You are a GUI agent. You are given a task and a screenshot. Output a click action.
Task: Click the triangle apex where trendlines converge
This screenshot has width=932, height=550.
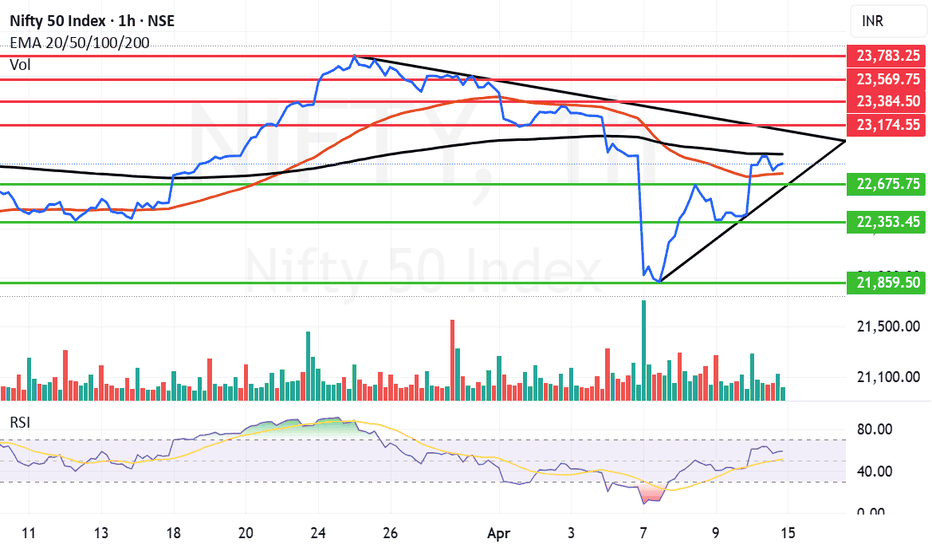point(844,141)
